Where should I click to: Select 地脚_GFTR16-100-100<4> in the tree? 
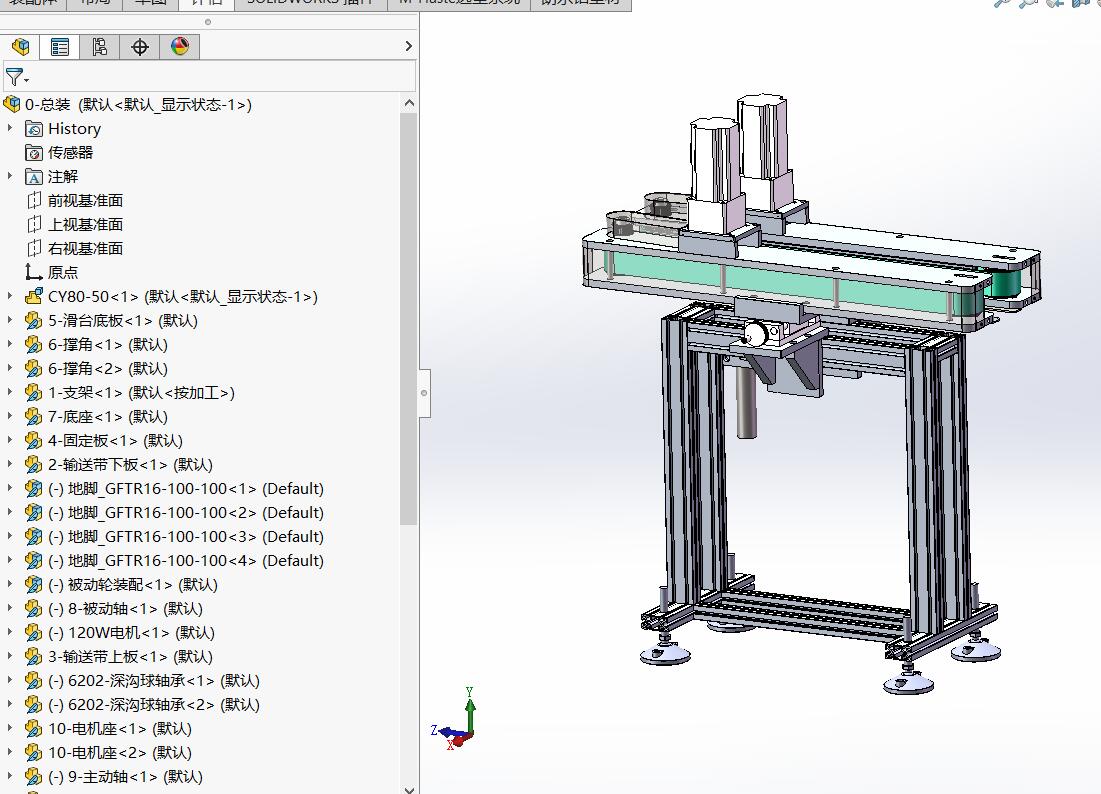185,561
